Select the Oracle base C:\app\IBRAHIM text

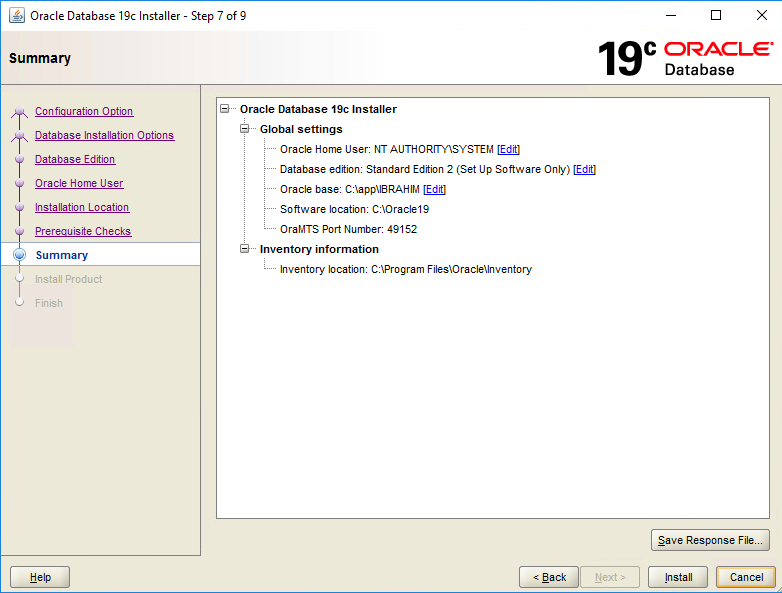pos(350,189)
